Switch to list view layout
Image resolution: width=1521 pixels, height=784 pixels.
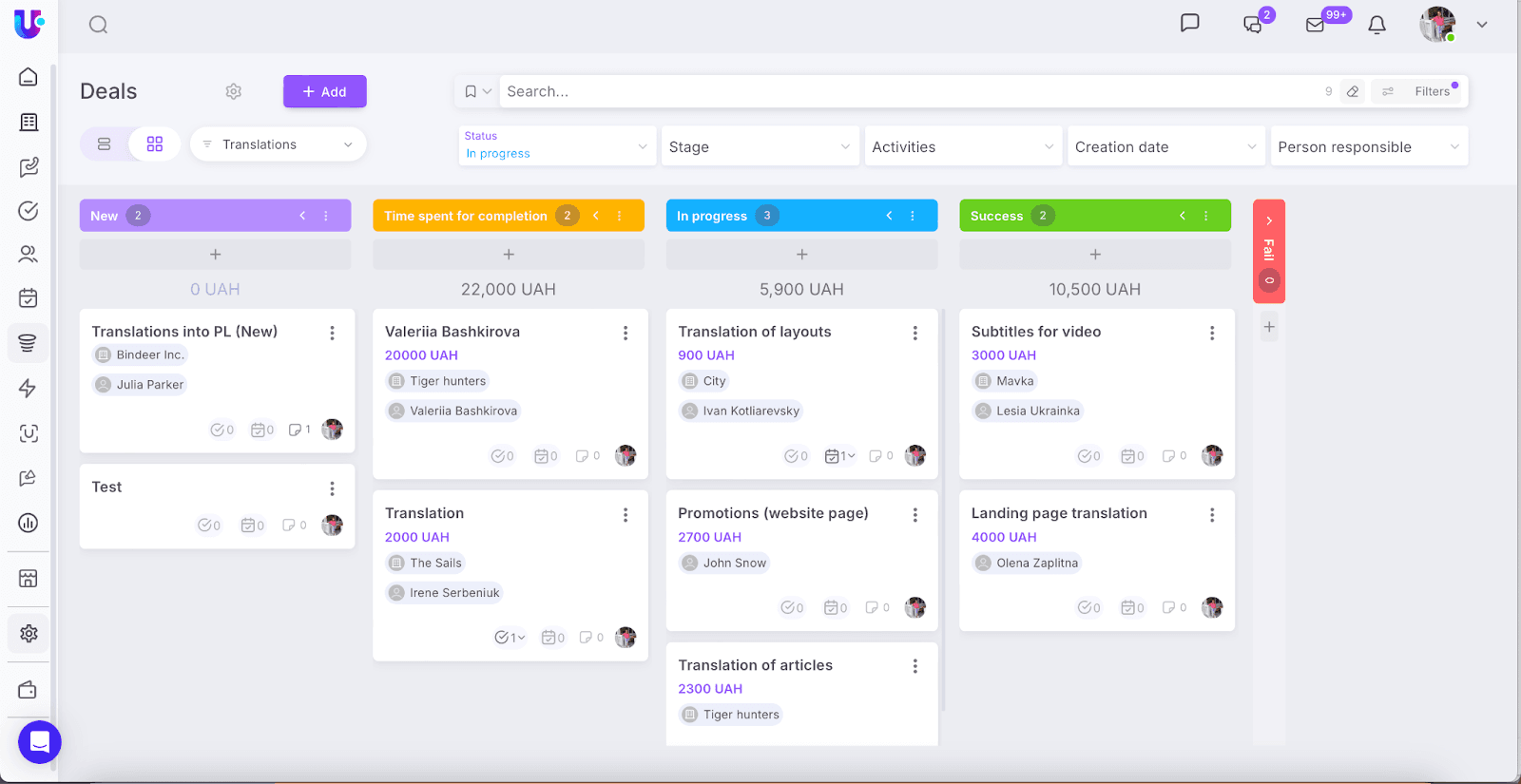(x=105, y=144)
